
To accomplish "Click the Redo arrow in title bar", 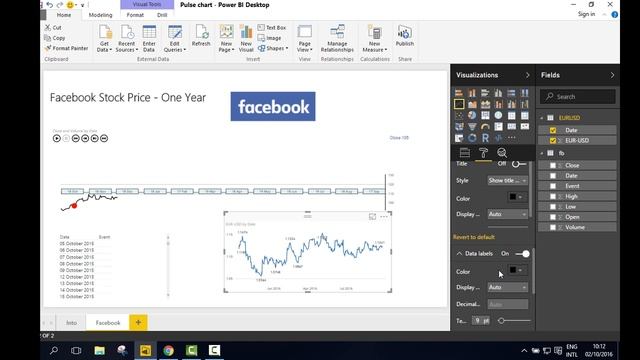I will 60,5.
